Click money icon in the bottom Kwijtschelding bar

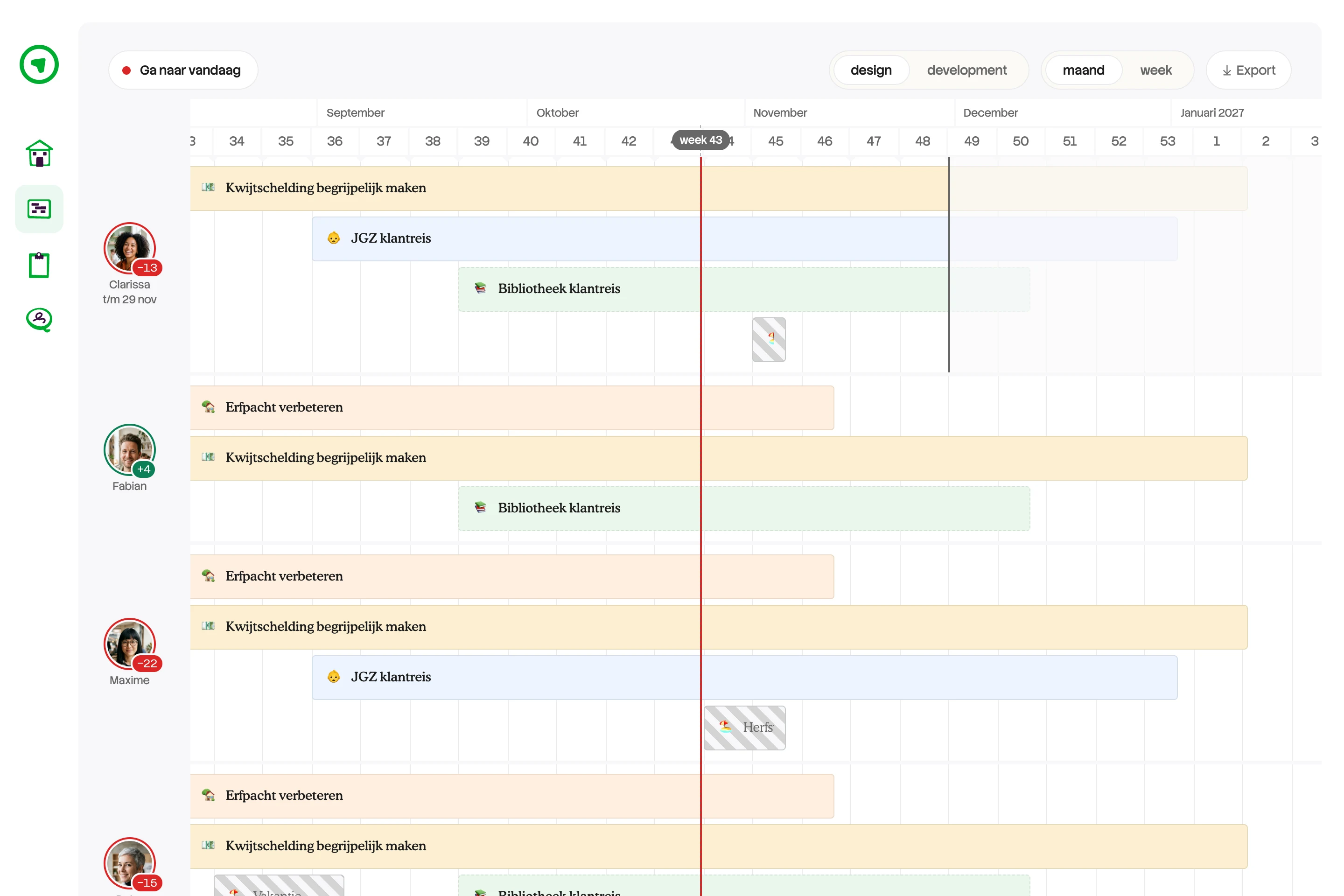(208, 845)
